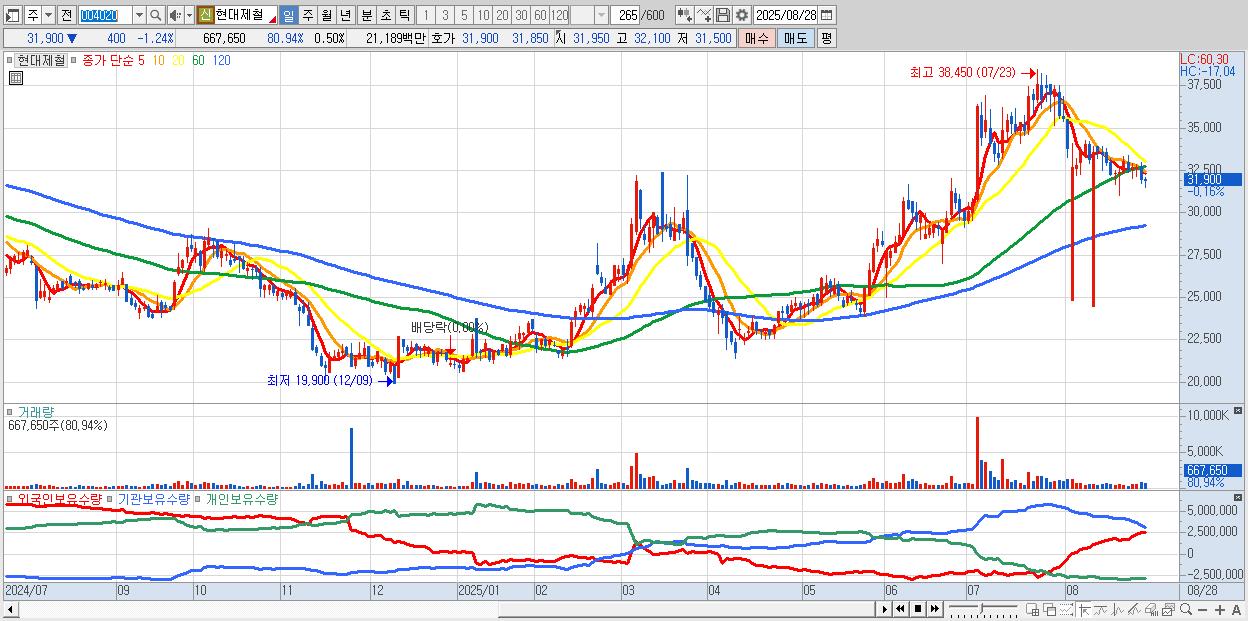Toggle the 년 yearly period button
1248x621 pixels.
point(345,16)
